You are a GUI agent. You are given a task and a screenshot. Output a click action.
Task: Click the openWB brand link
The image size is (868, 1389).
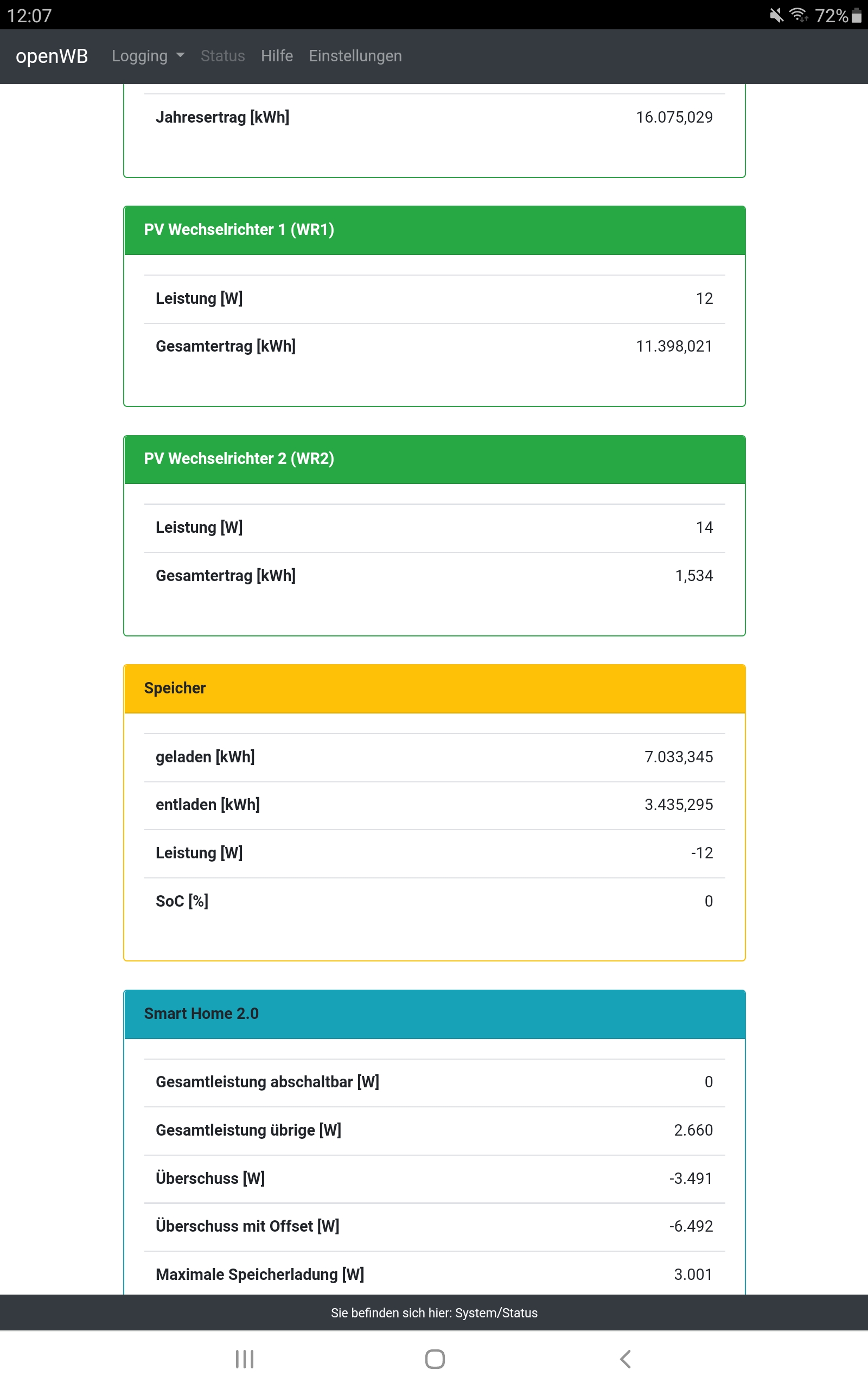tap(52, 56)
